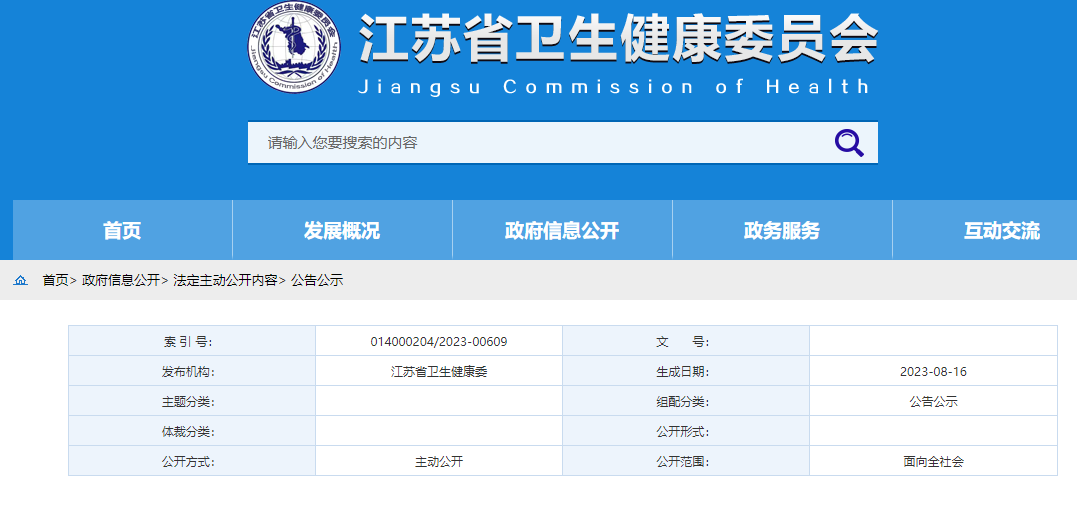Image resolution: width=1077 pixels, height=513 pixels.
Task: Click the 公告公示 breadcrumb link
Action: coord(317,281)
